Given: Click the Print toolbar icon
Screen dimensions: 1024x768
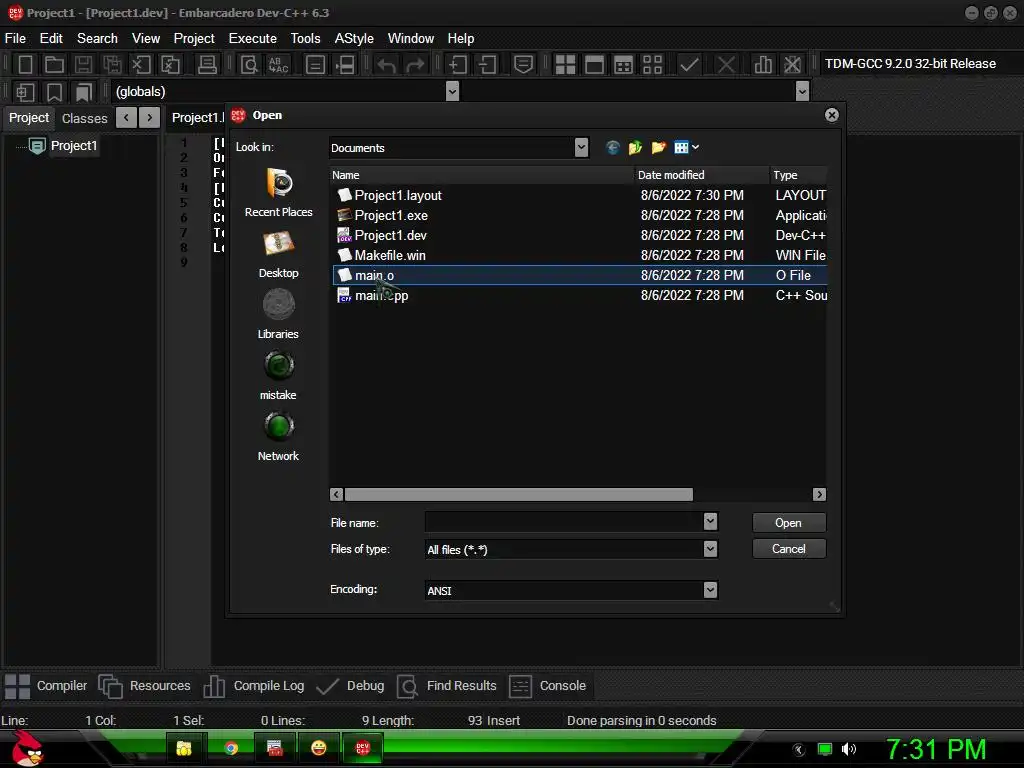Looking at the screenshot, I should (207, 64).
